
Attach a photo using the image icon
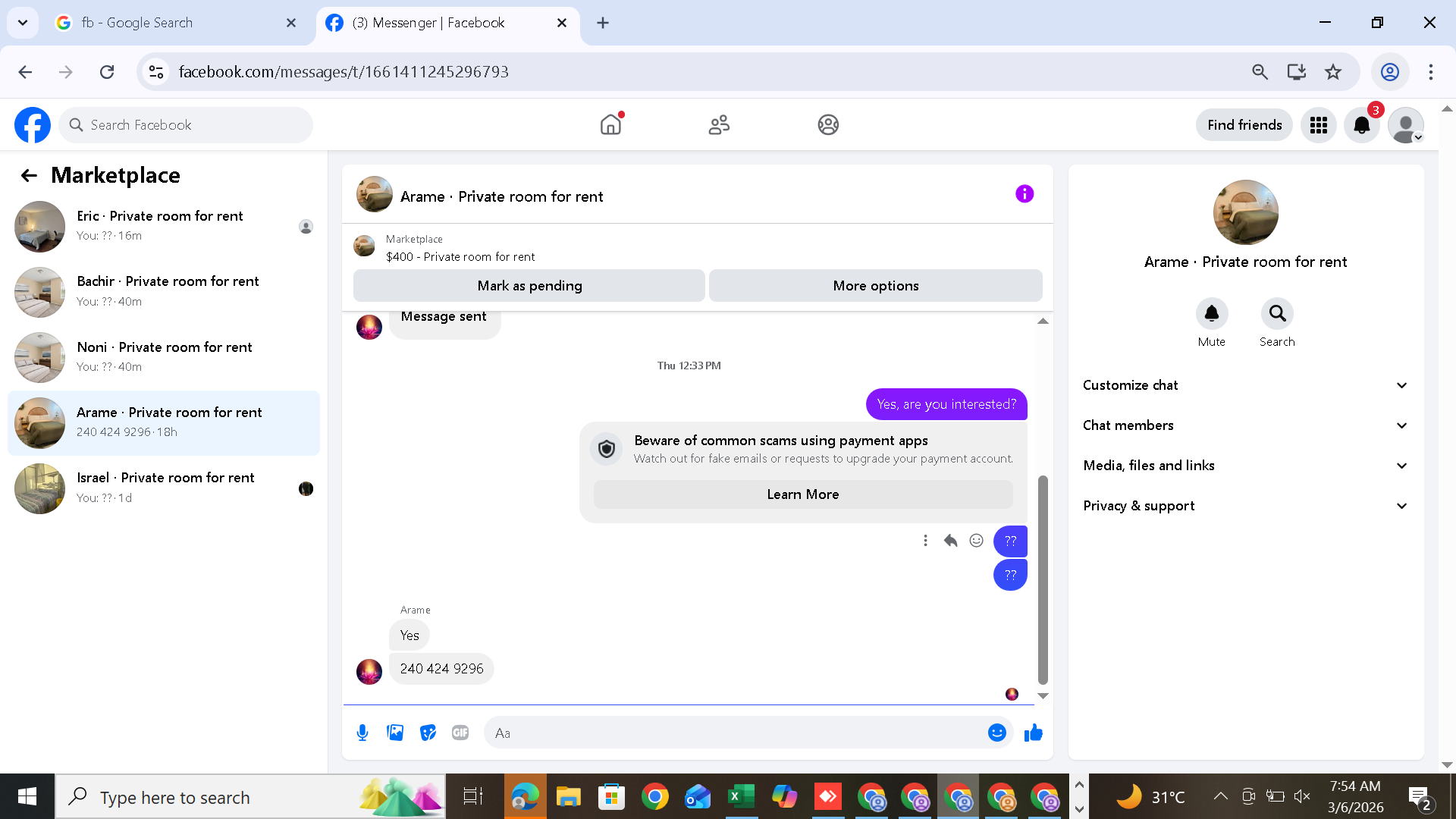395,733
